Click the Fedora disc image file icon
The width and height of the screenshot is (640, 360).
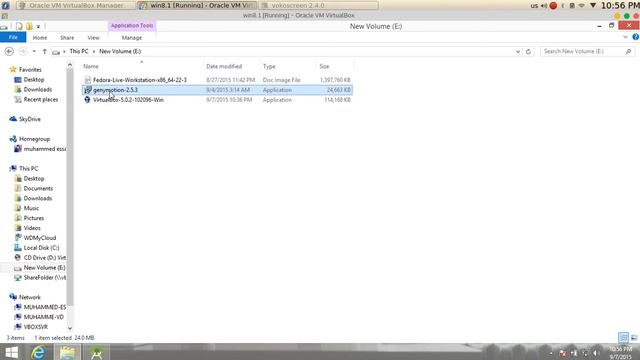pos(87,80)
